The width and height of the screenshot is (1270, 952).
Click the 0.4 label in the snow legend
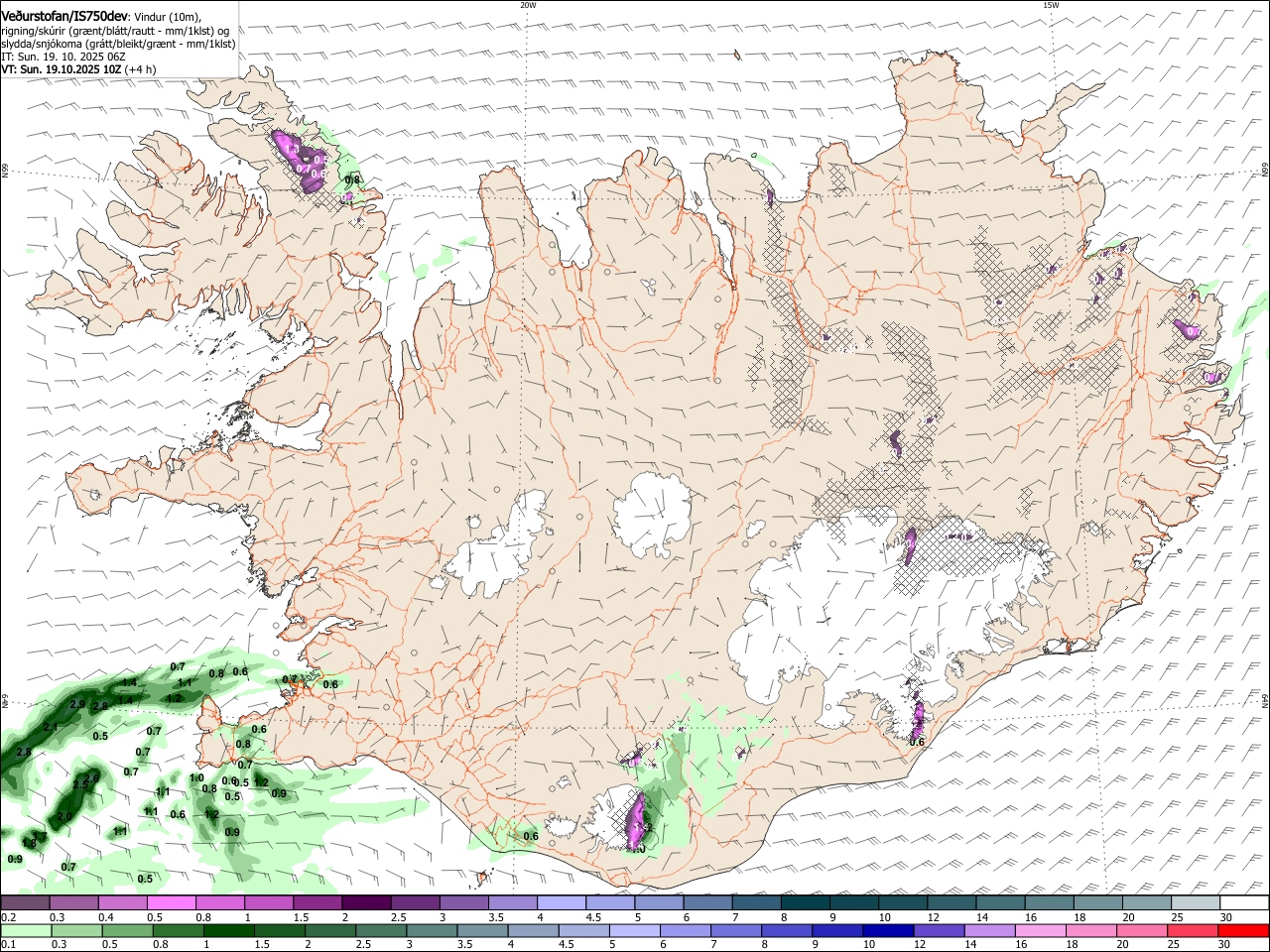pos(106,917)
